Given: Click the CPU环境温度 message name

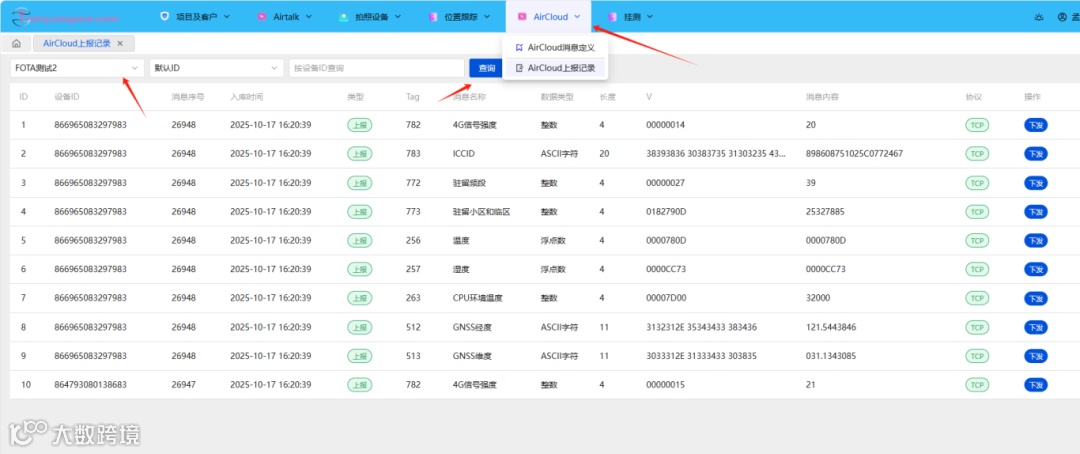Looking at the screenshot, I should [x=477, y=298].
